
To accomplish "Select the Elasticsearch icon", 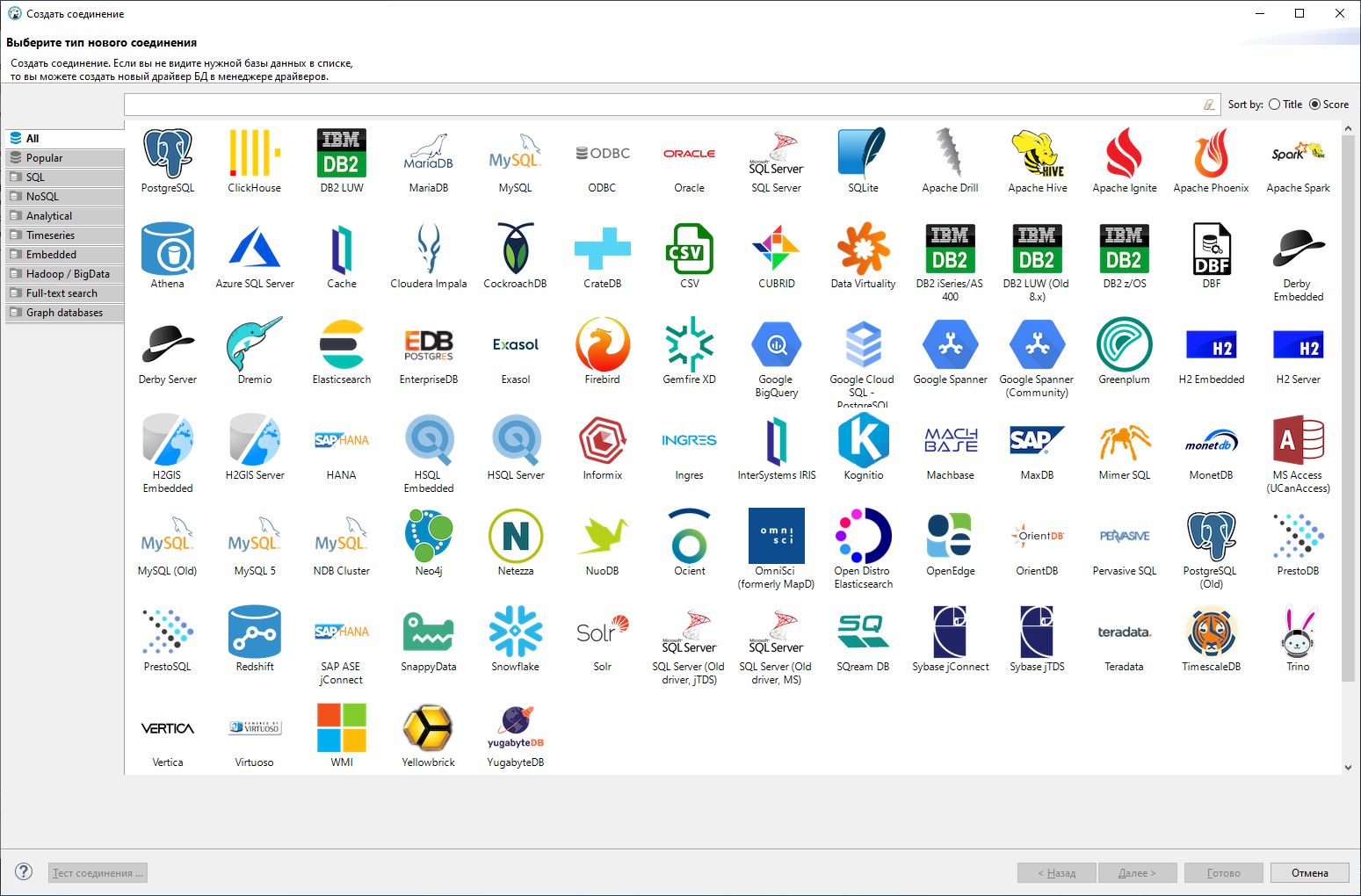I will click(342, 345).
